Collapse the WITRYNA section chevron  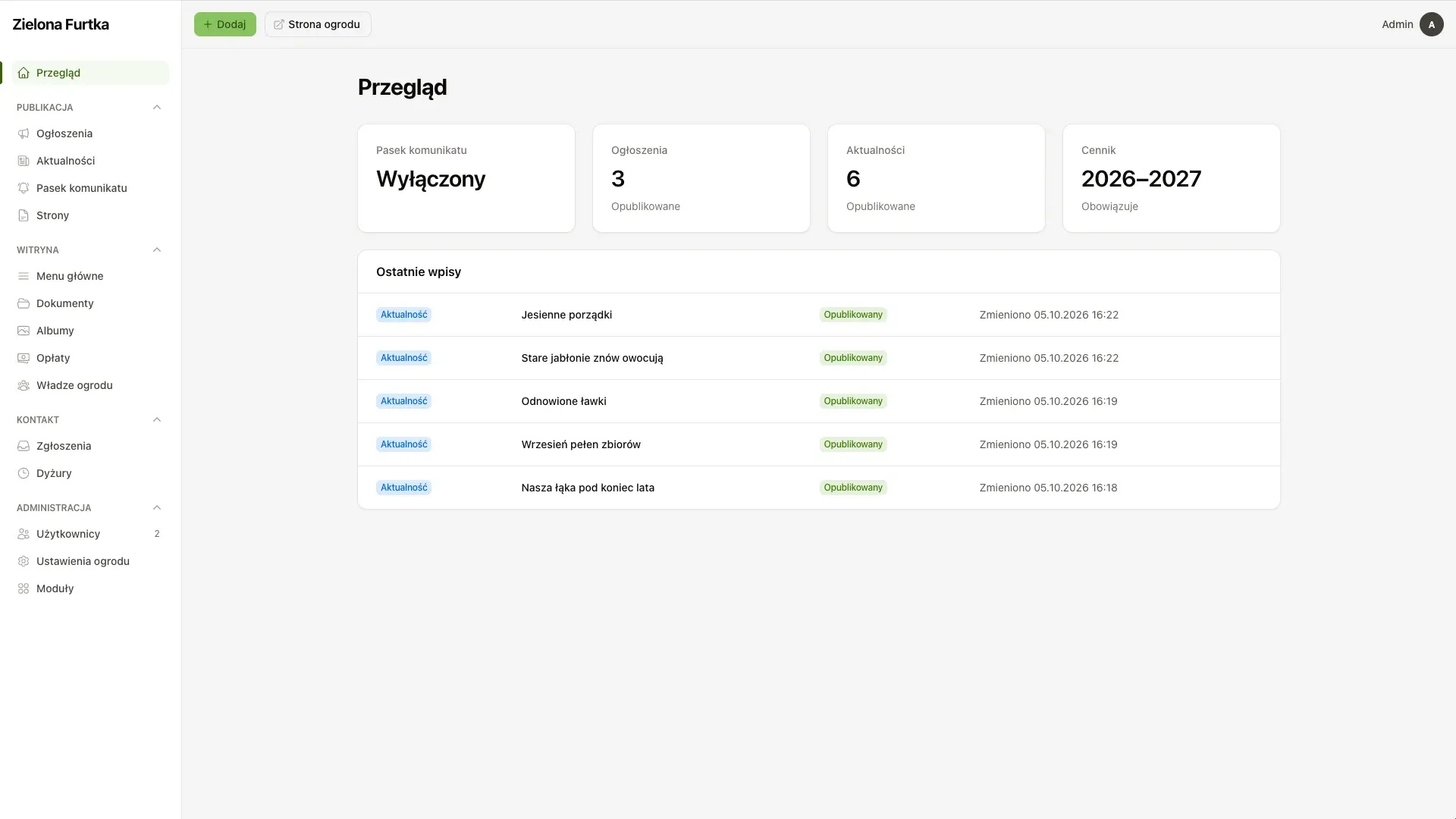pos(157,249)
